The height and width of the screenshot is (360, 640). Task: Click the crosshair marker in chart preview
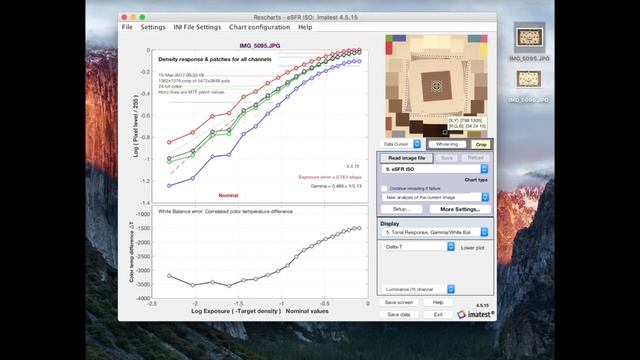click(x=436, y=86)
